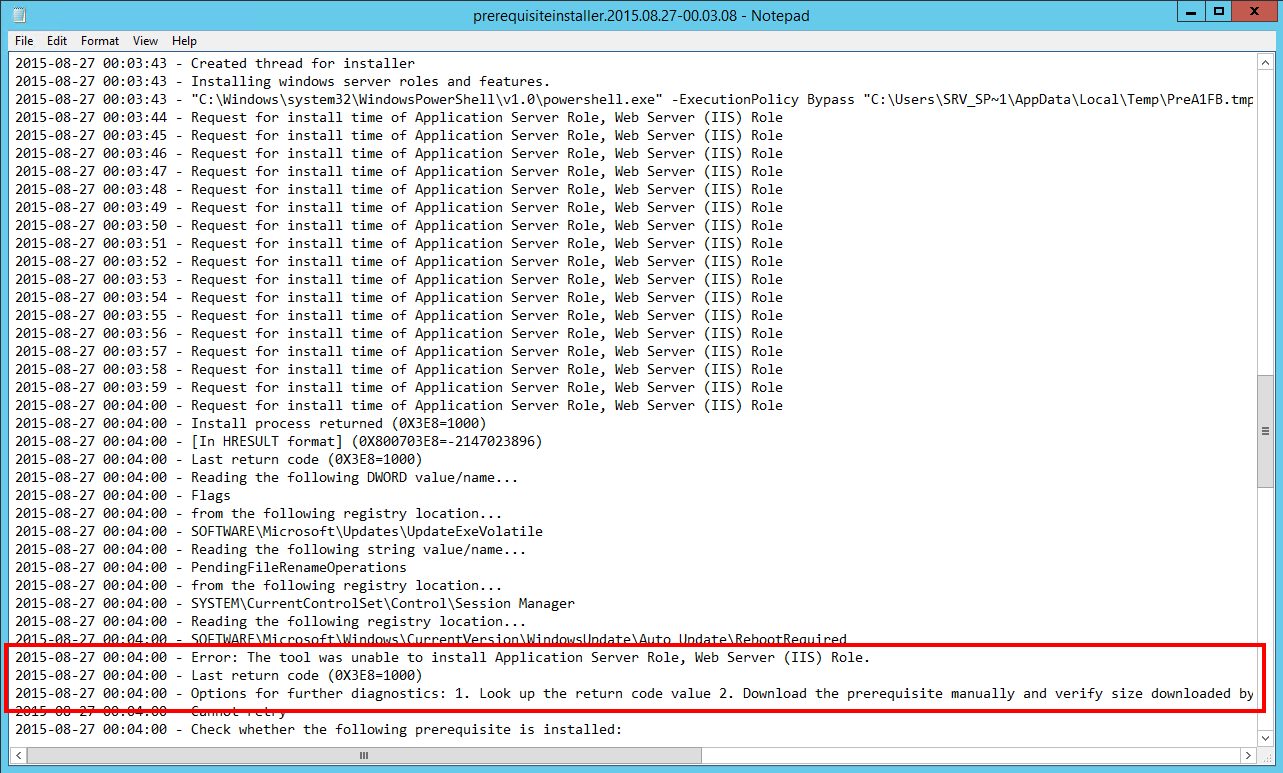The image size is (1283, 773).
Task: Maximize the Notepad window
Action: [1219, 12]
